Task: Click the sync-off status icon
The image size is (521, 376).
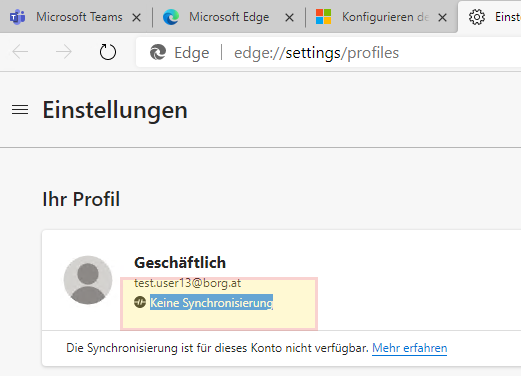Action: [140, 302]
